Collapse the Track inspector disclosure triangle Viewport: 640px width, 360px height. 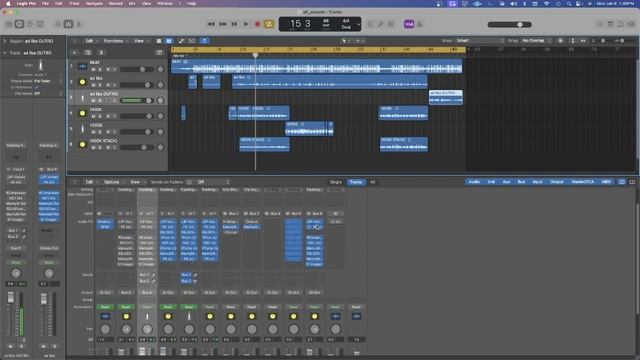pos(4,53)
